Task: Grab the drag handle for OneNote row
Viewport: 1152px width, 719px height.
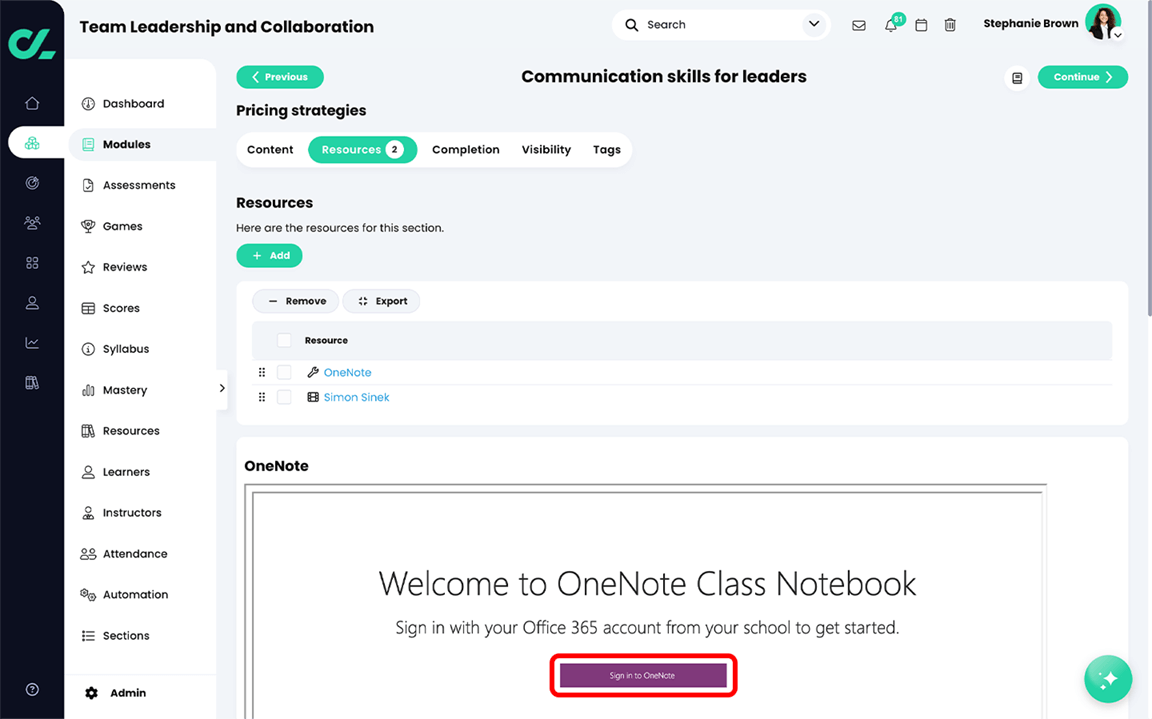Action: tap(262, 372)
